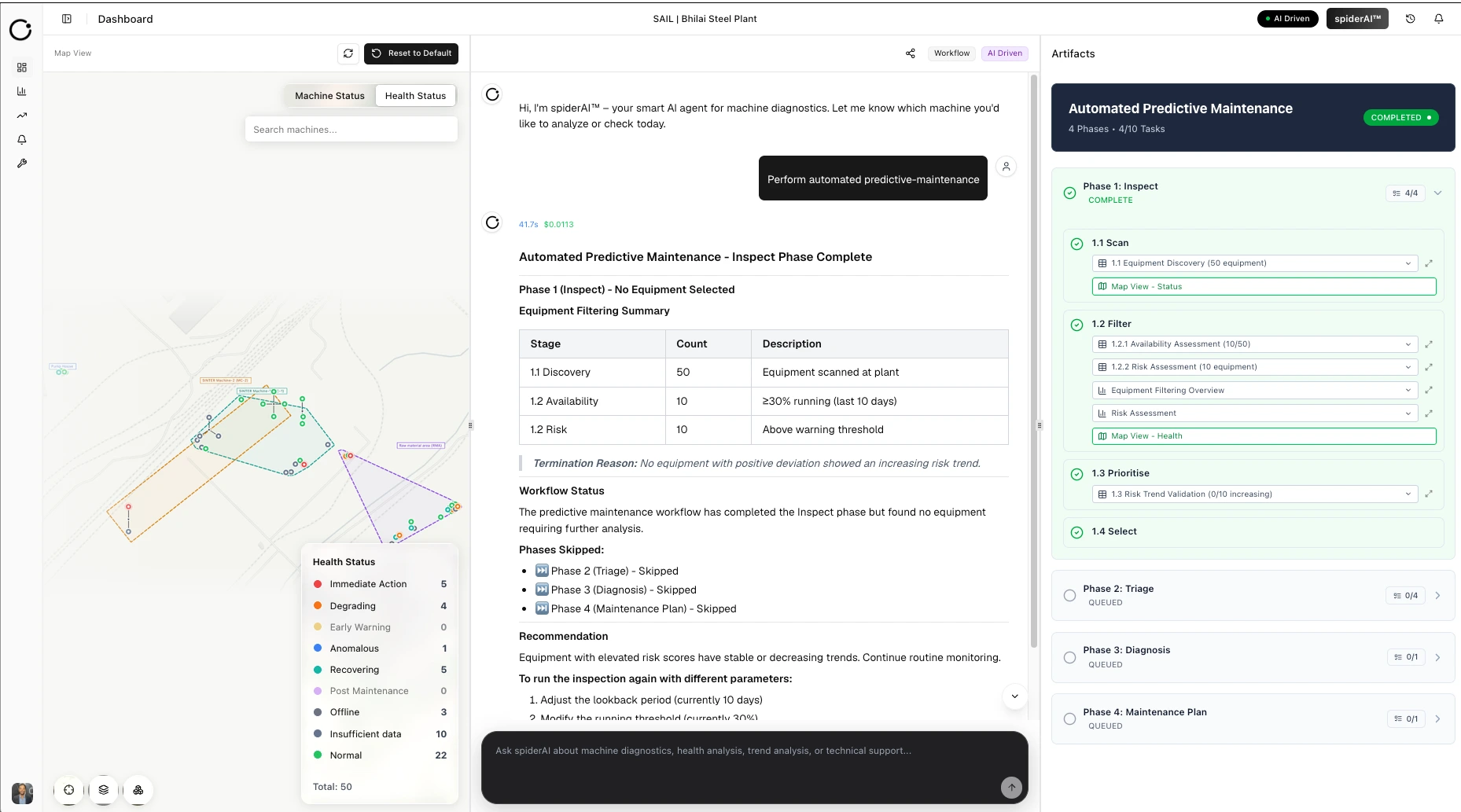The height and width of the screenshot is (812, 1461).
Task: Open the trend line icon in left sidebar
Action: tap(22, 116)
